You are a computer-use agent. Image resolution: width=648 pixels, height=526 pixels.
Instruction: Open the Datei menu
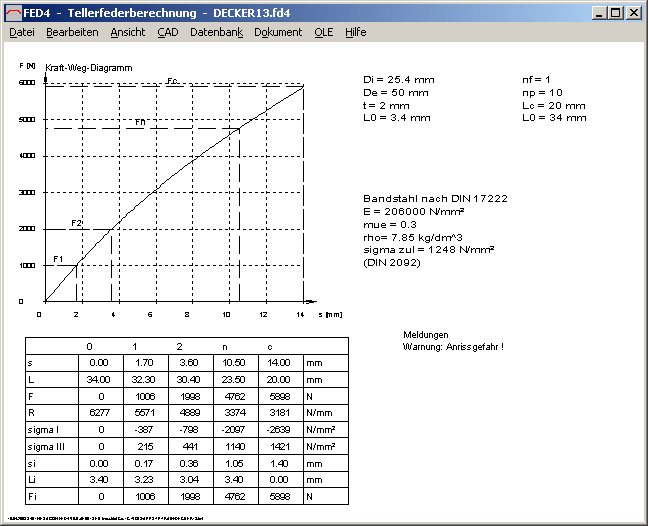[22, 32]
